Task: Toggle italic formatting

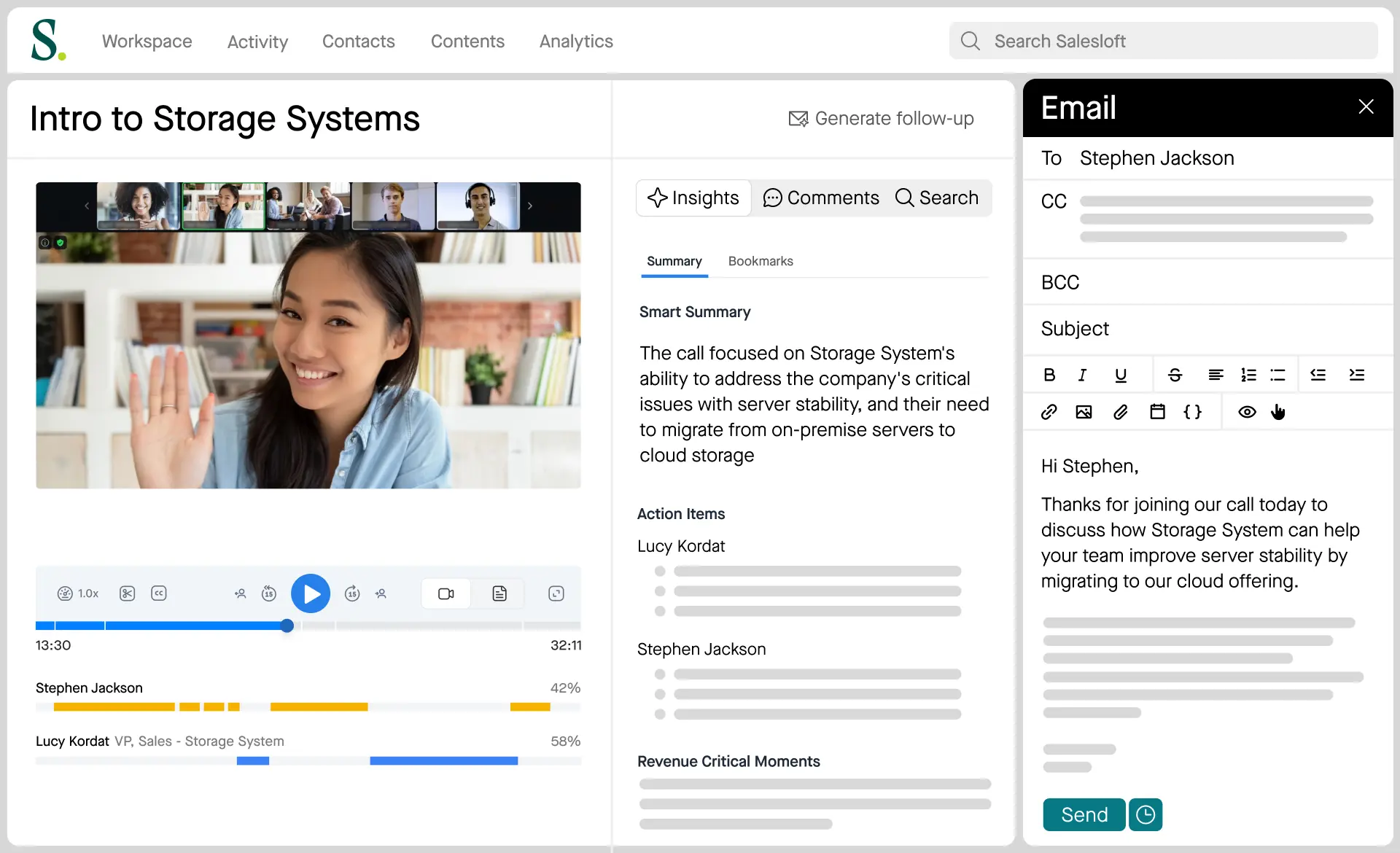Action: [x=1083, y=375]
